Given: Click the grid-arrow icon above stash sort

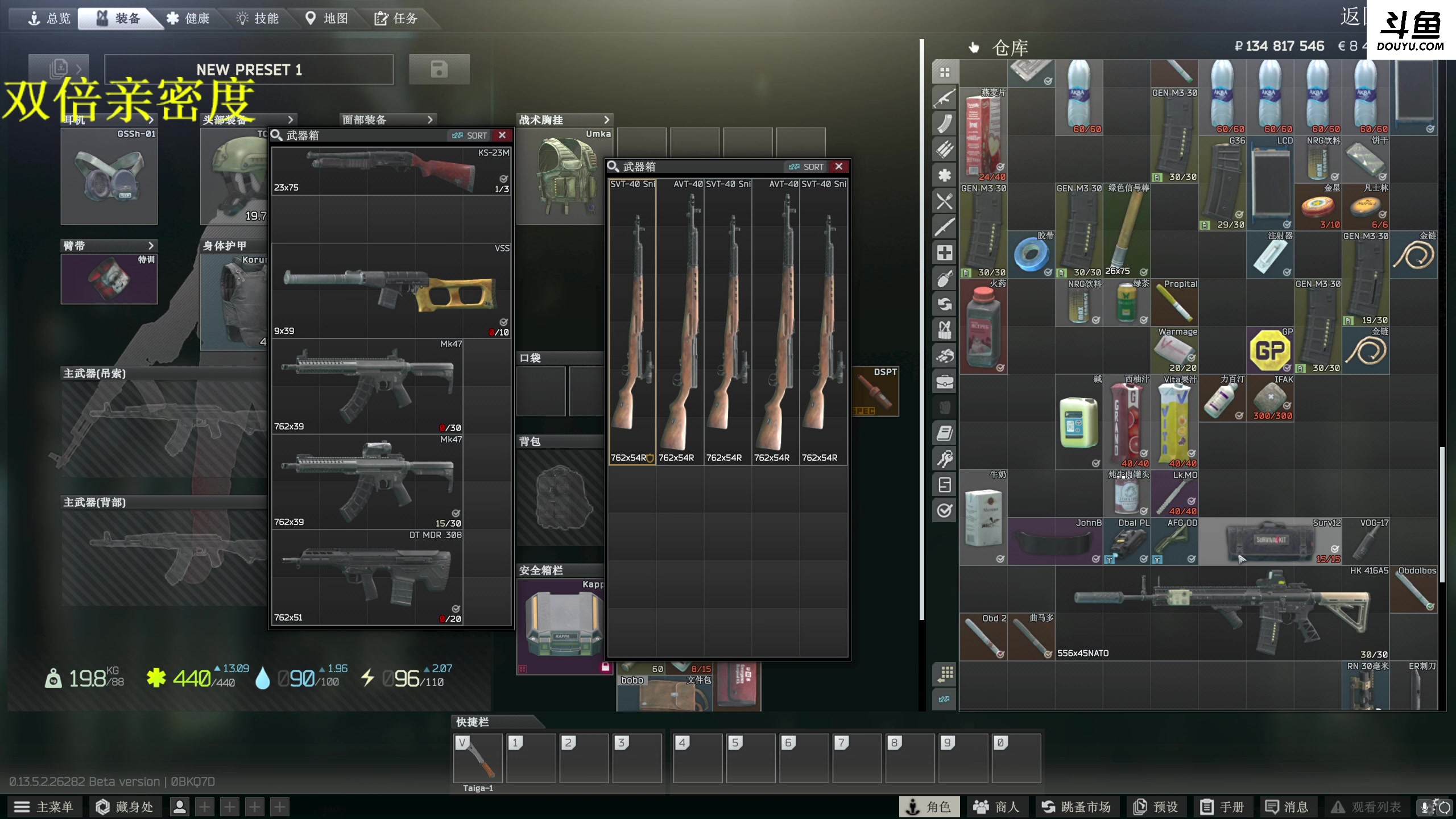Looking at the screenshot, I should [x=945, y=674].
